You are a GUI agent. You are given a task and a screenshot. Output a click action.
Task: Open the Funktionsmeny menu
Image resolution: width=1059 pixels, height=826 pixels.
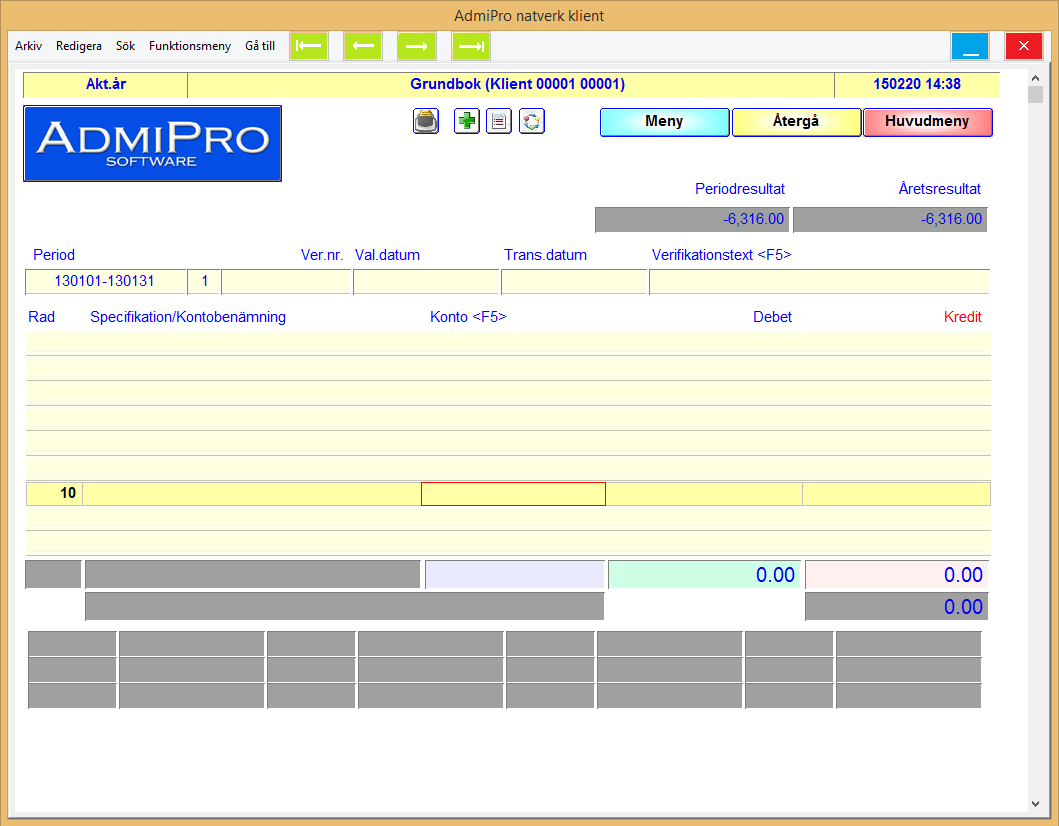click(x=190, y=46)
